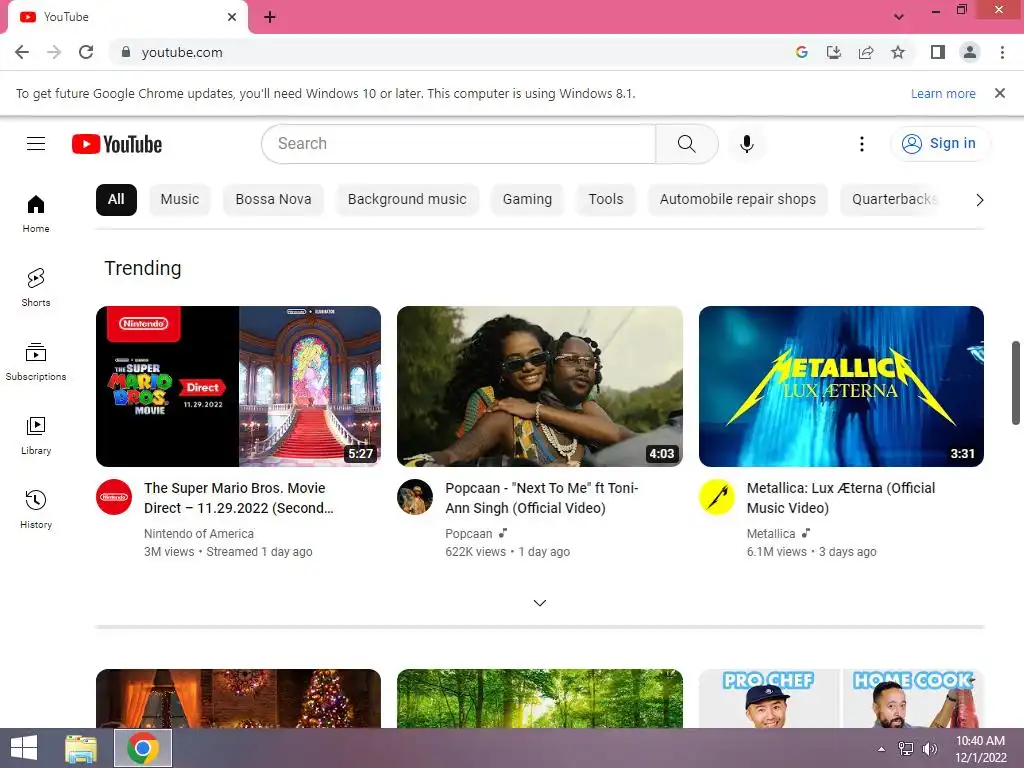Click site lock icon in address bar
This screenshot has width=1024, height=768.
126,52
